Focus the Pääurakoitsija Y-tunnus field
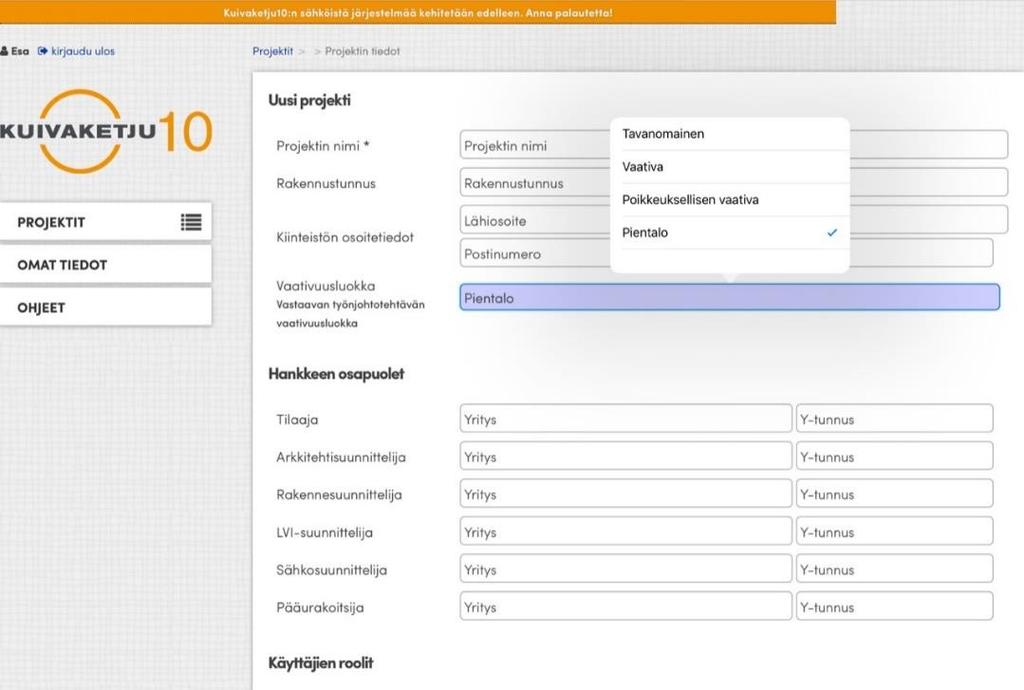The height and width of the screenshot is (690, 1024). pyautogui.click(x=895, y=606)
